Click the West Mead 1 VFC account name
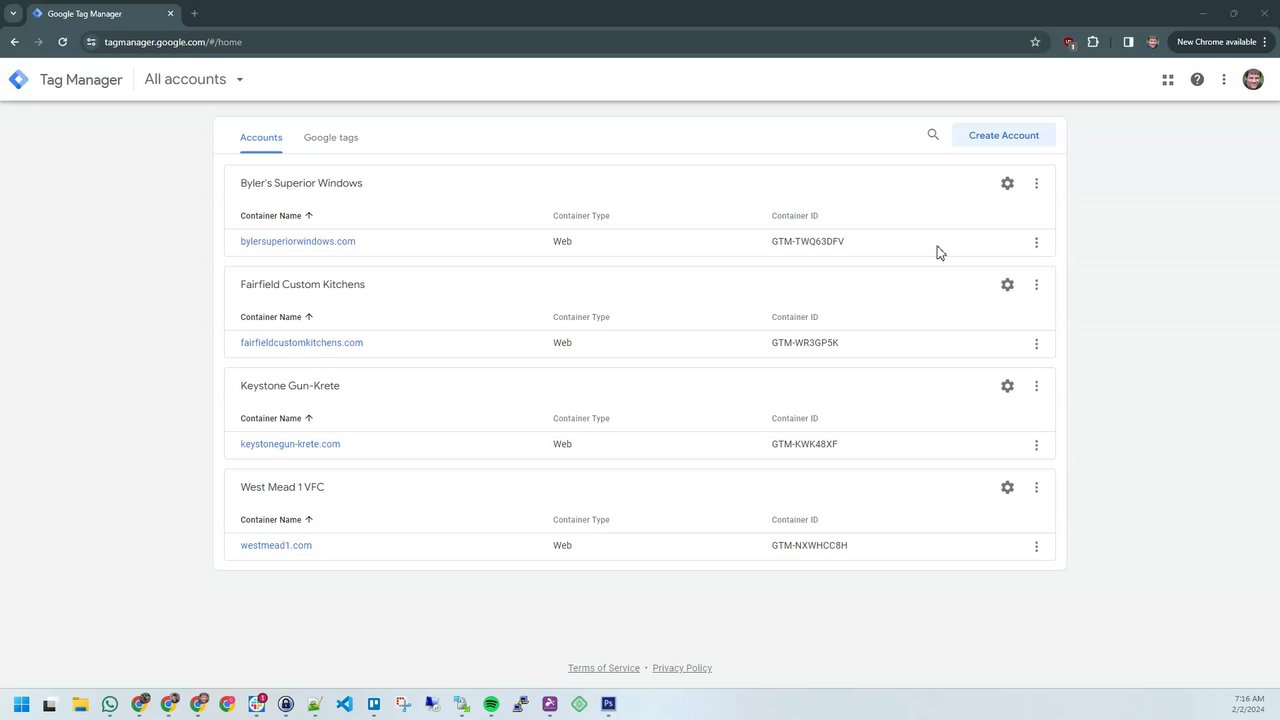 click(x=282, y=487)
